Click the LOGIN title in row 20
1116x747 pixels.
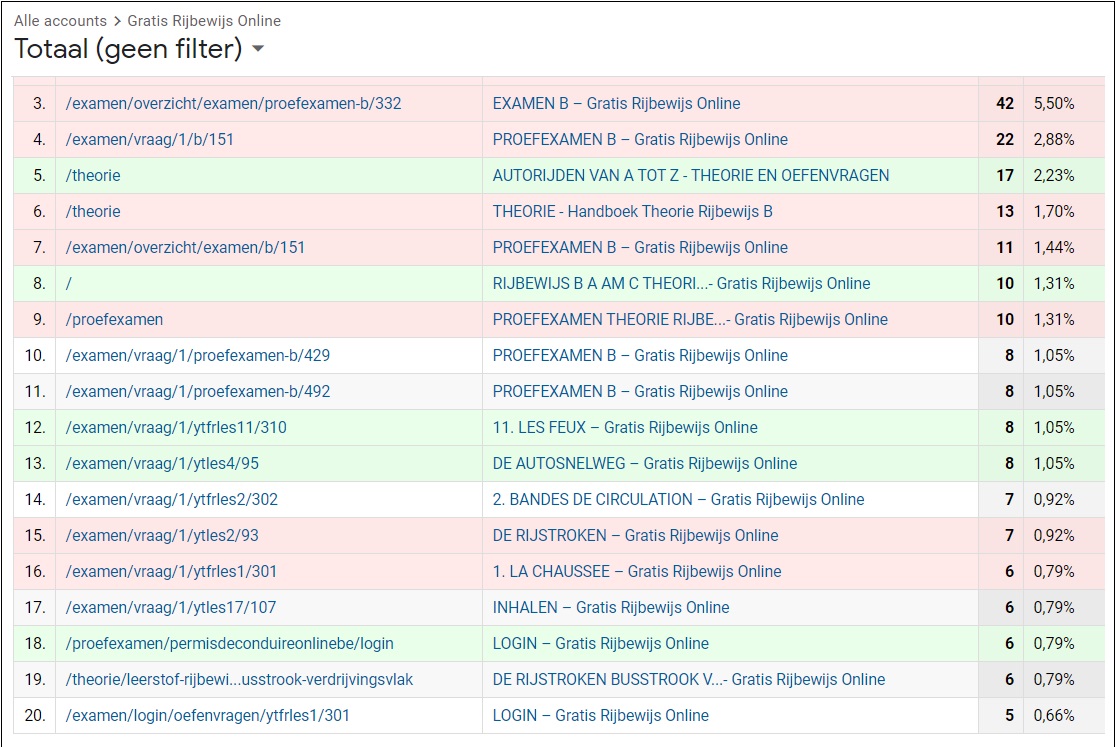coord(601,715)
